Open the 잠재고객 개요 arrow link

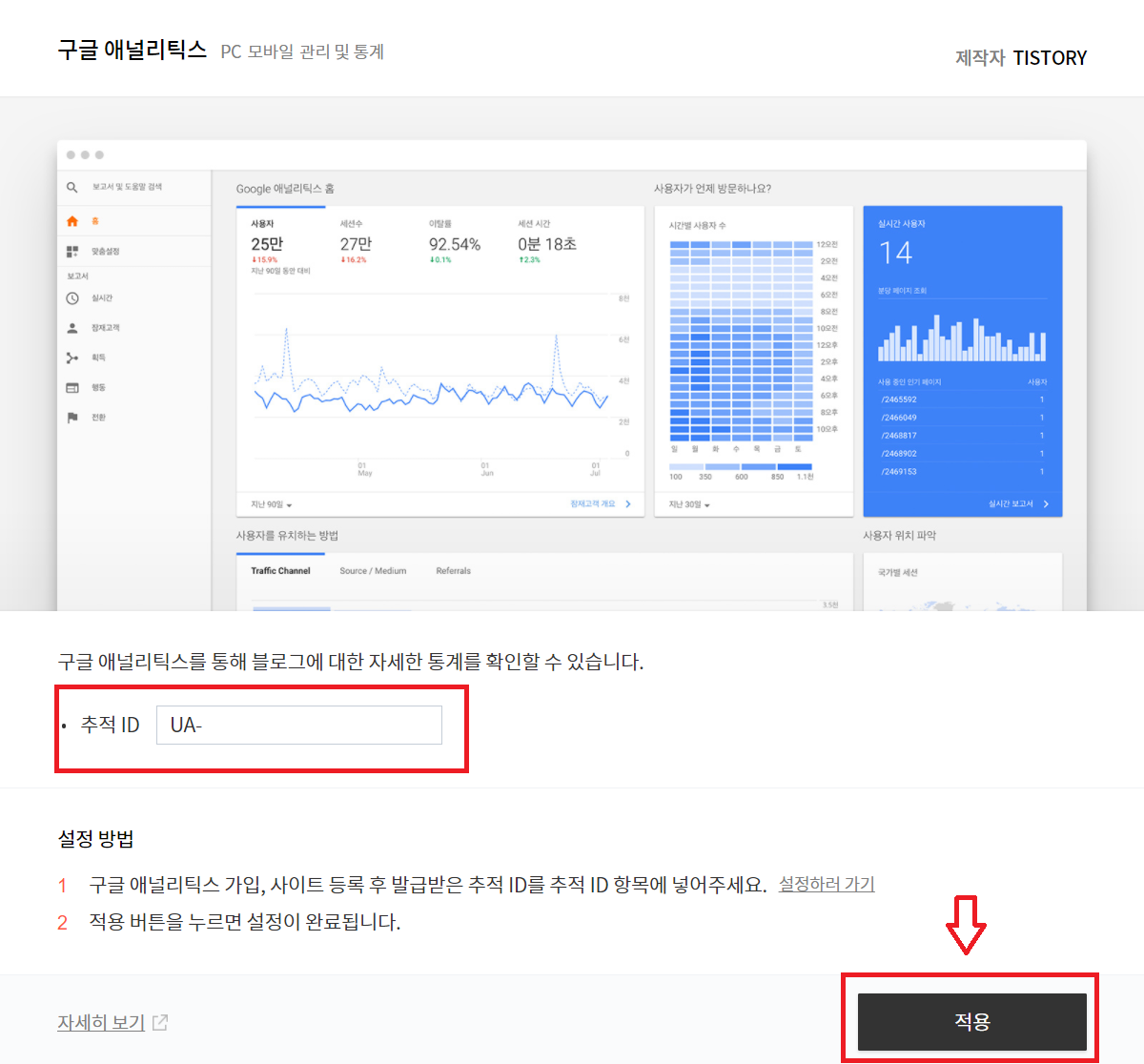pyautogui.click(x=600, y=503)
